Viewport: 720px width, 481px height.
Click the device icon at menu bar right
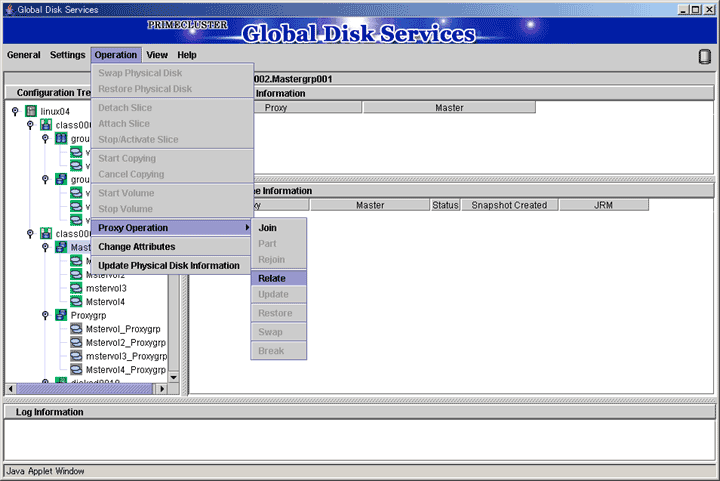pyautogui.click(x=704, y=56)
